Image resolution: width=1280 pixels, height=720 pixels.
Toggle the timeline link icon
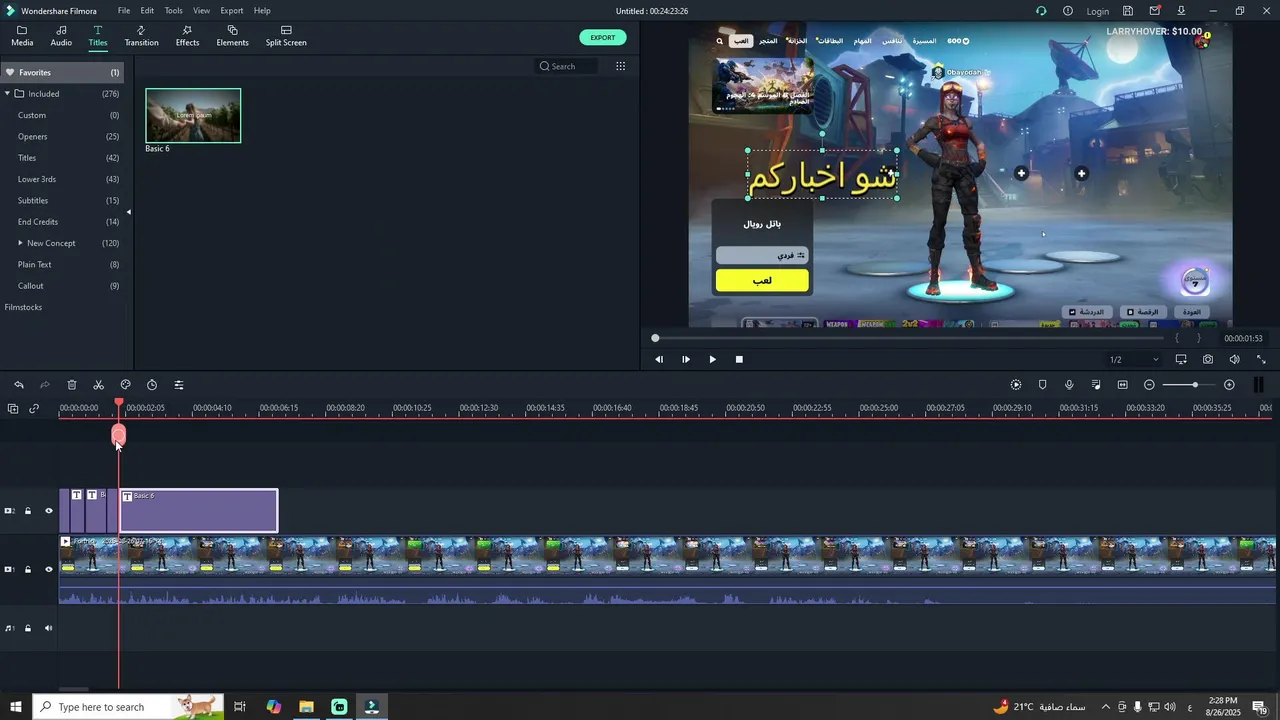click(34, 408)
